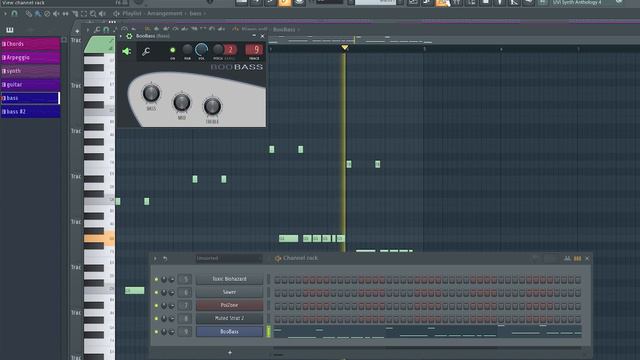Open the playlist options menu arrow
Image resolution: width=640 pixels, height=360 pixels.
tap(5, 13)
